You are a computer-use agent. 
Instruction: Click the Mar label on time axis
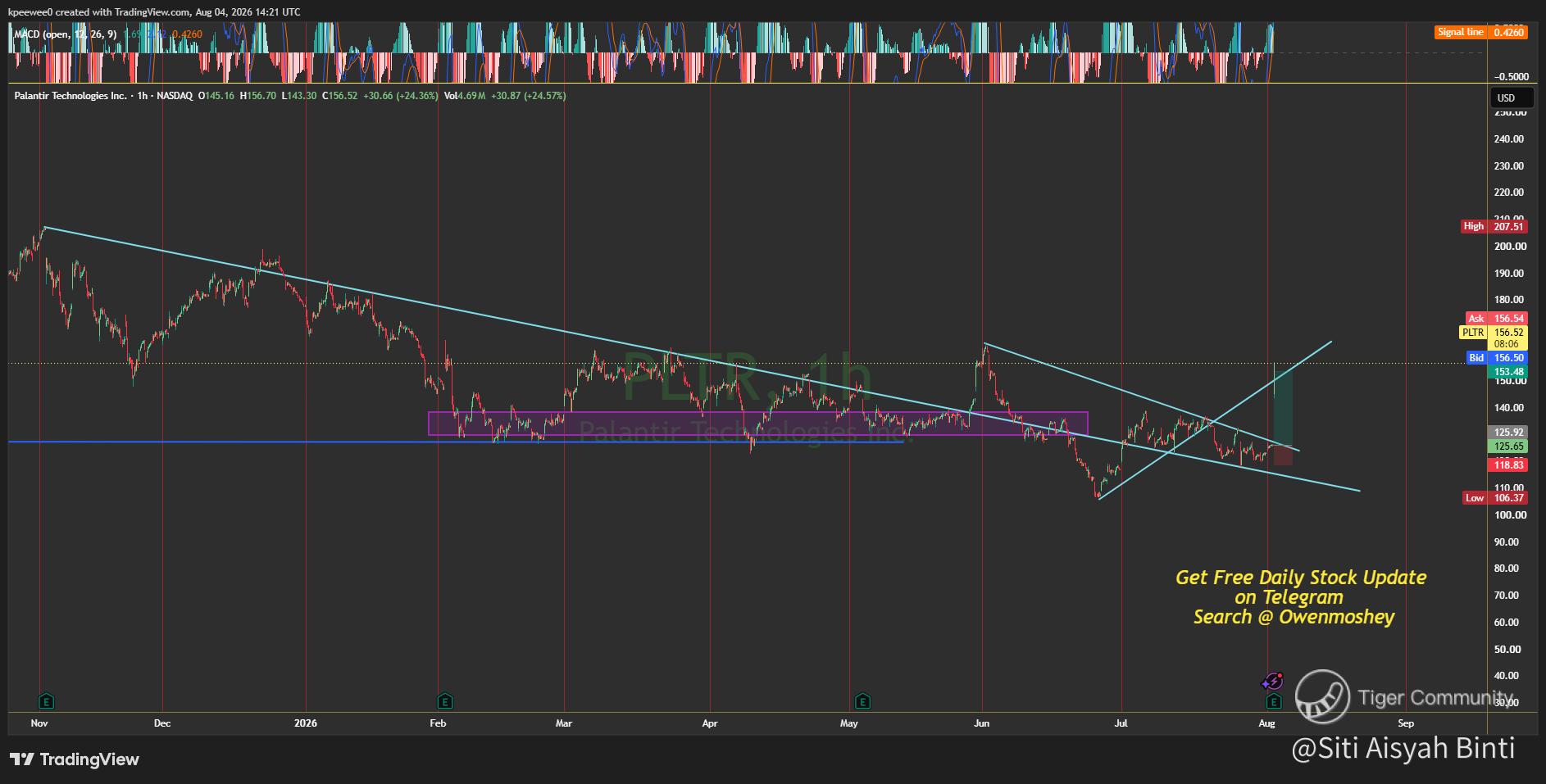[x=564, y=723]
